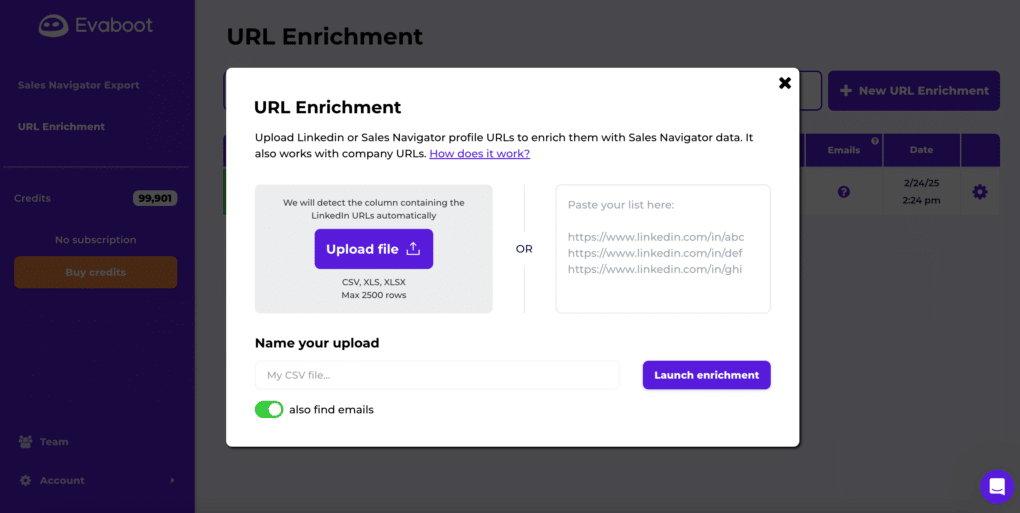The image size is (1020, 513).
Task: Click the question mark in Emails row
Action: (x=844, y=191)
